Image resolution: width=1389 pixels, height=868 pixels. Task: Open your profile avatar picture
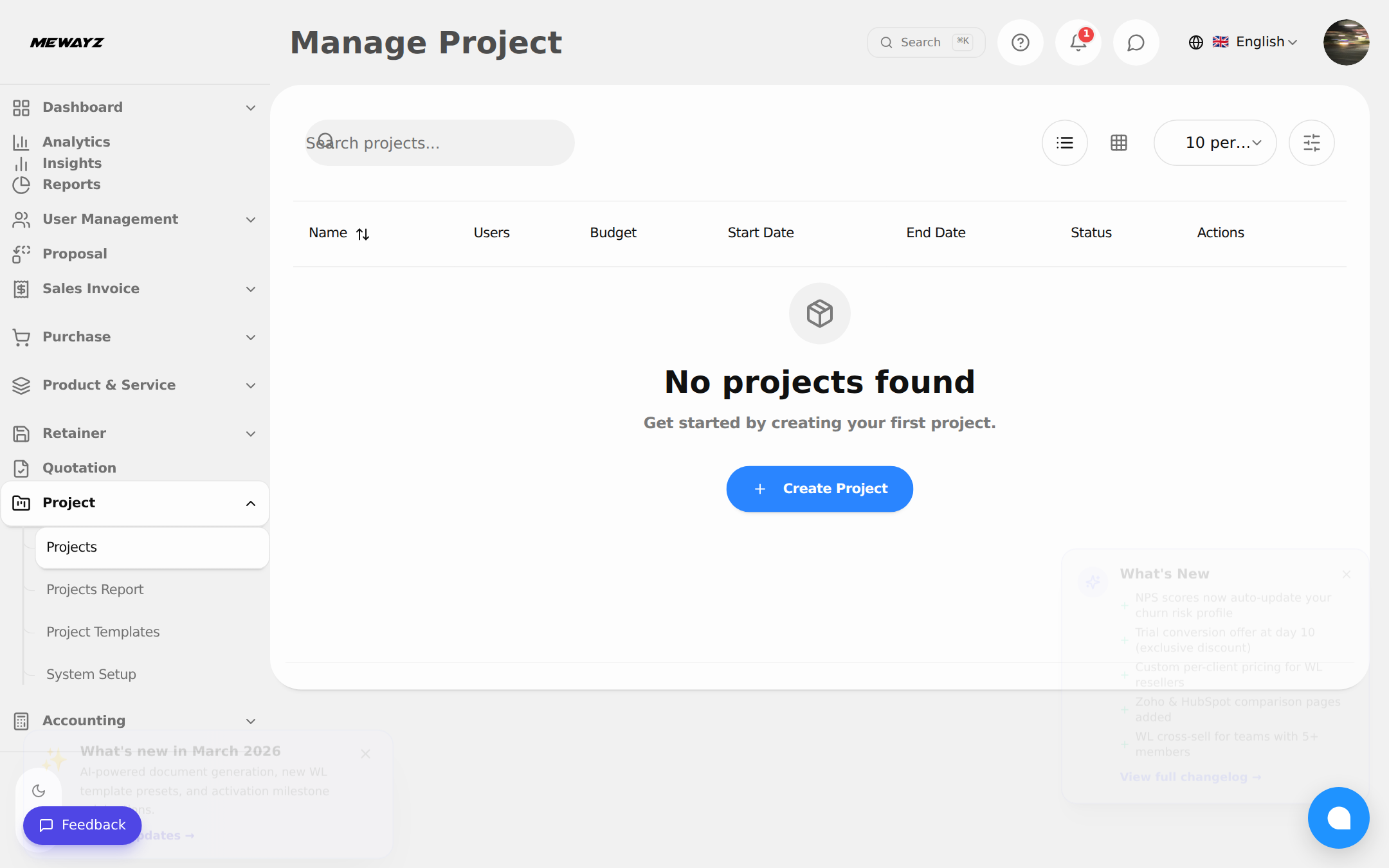point(1347,42)
